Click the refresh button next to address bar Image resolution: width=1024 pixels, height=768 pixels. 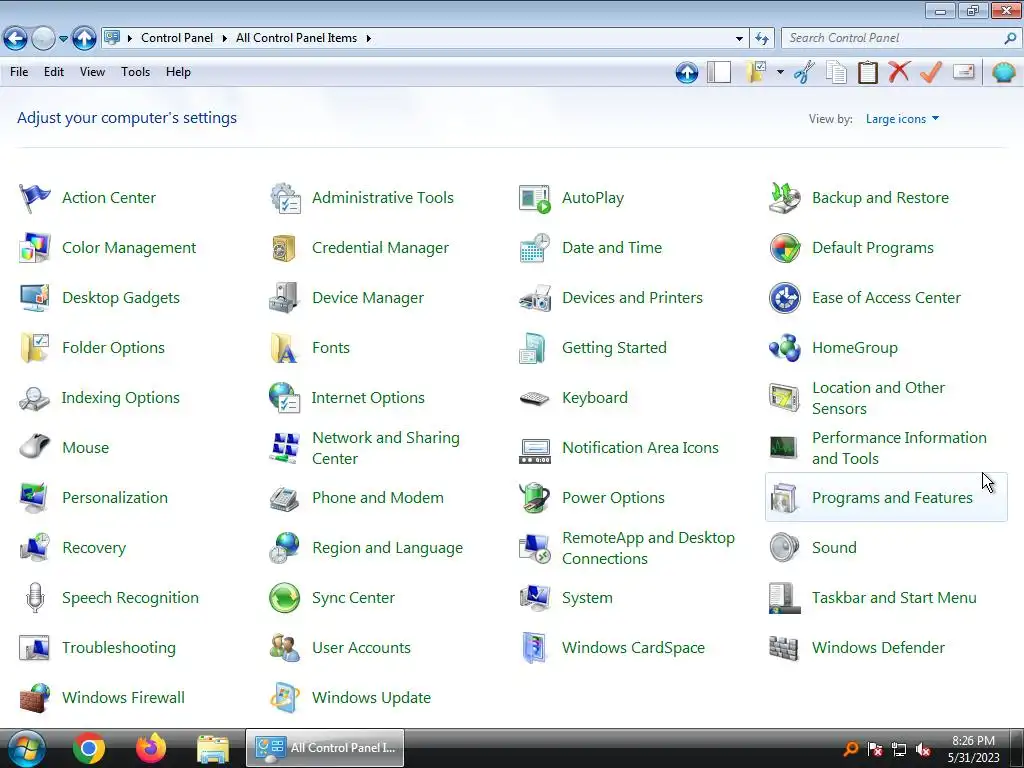pos(761,39)
